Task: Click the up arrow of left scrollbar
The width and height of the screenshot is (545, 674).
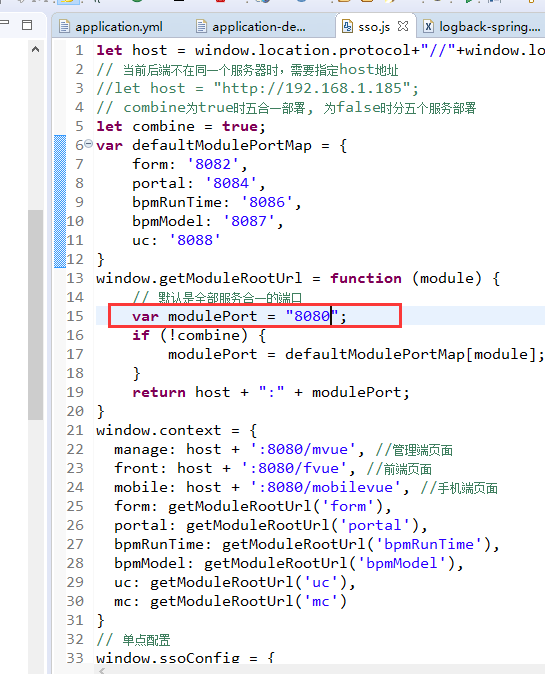Action: (x=36, y=49)
